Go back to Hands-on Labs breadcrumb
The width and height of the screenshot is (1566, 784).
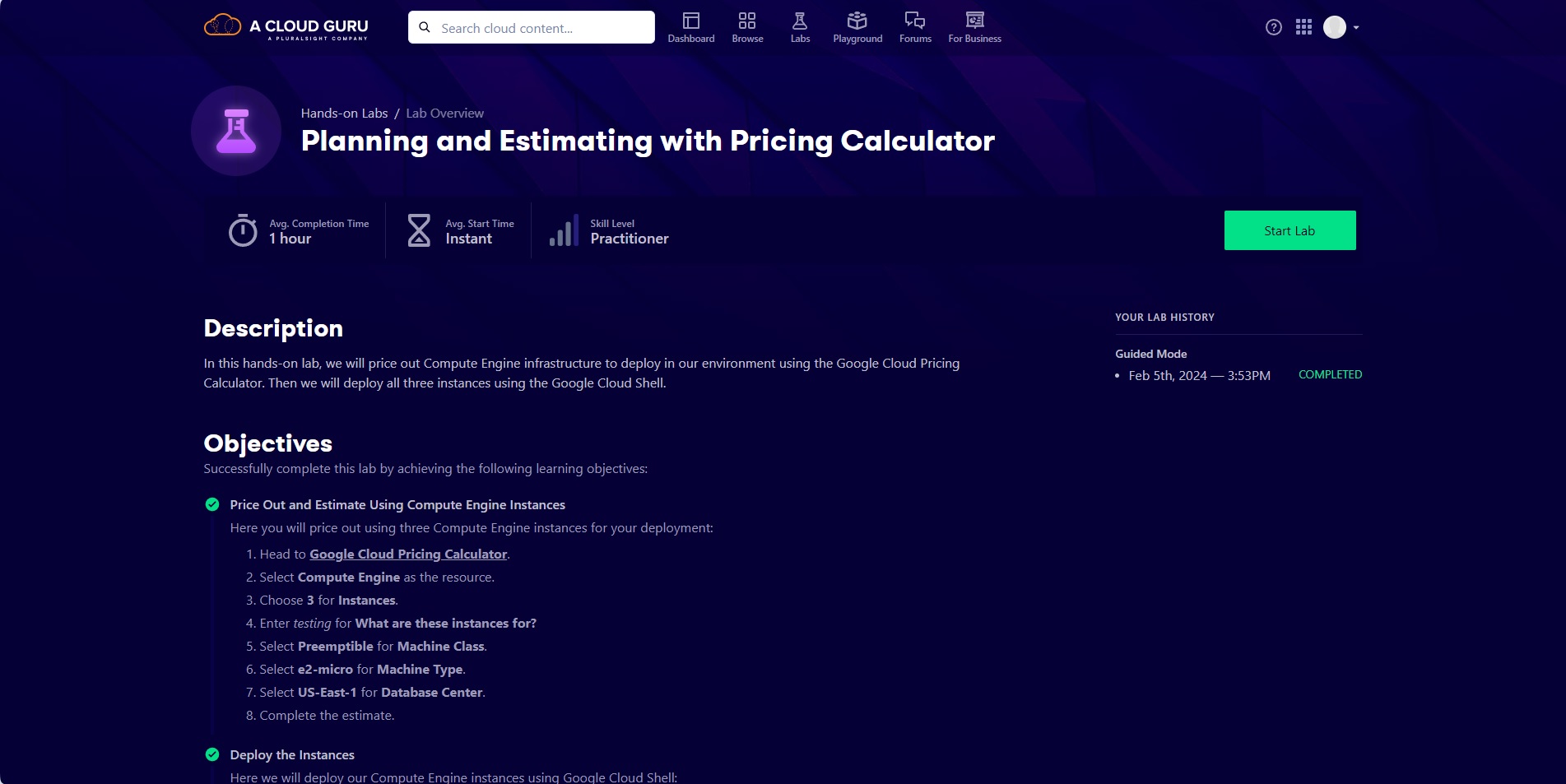[344, 114]
